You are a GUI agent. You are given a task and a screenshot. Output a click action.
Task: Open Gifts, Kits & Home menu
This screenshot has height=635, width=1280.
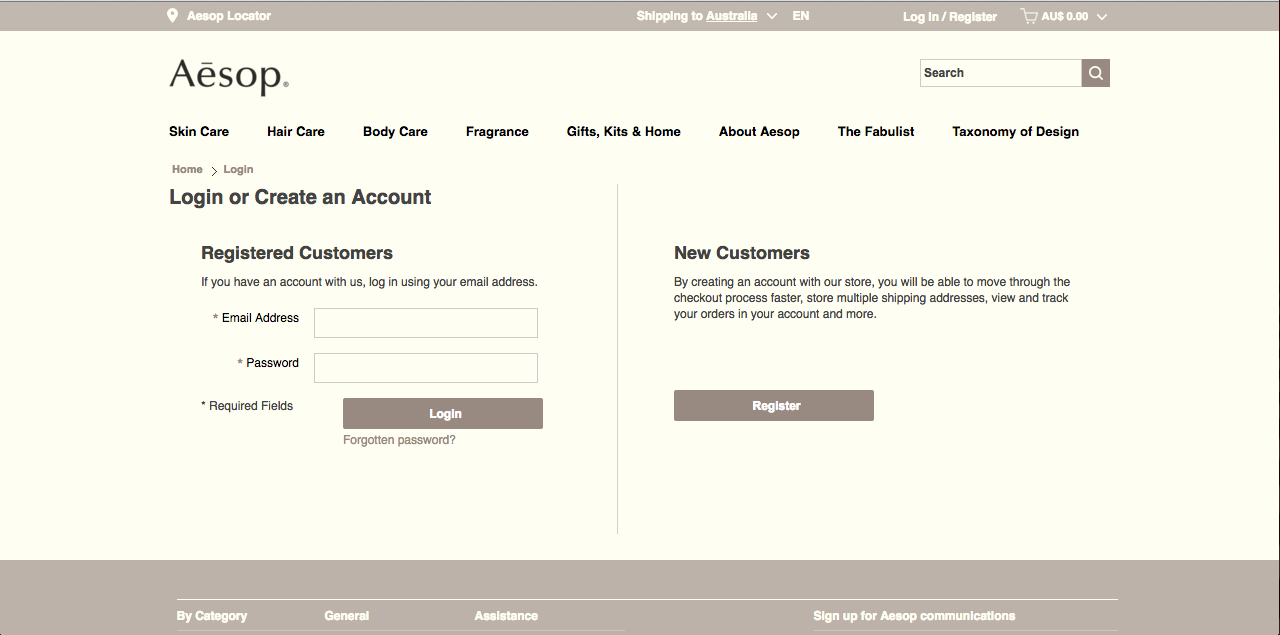tap(624, 131)
